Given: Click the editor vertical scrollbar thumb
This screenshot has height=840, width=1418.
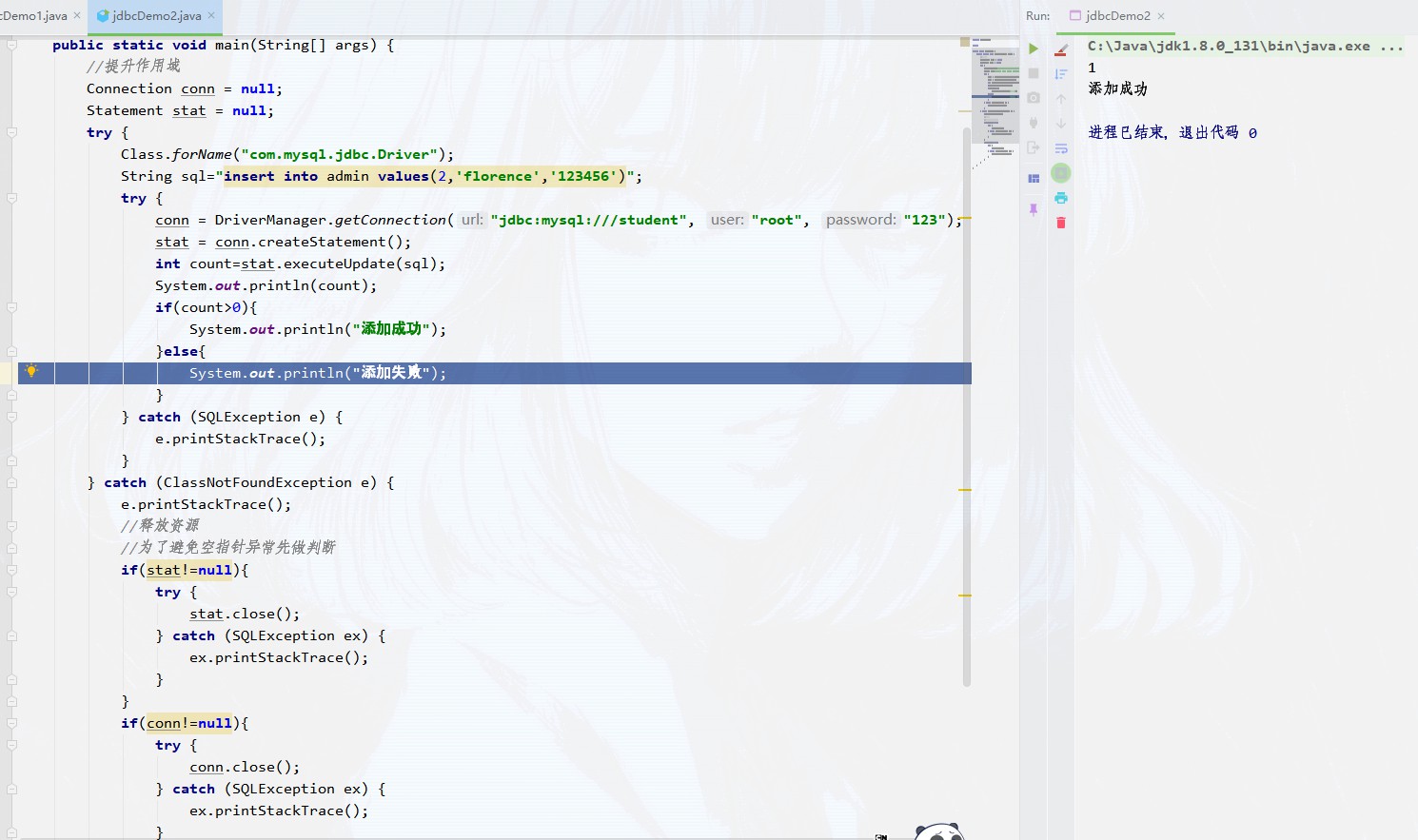Looking at the screenshot, I should 967,400.
